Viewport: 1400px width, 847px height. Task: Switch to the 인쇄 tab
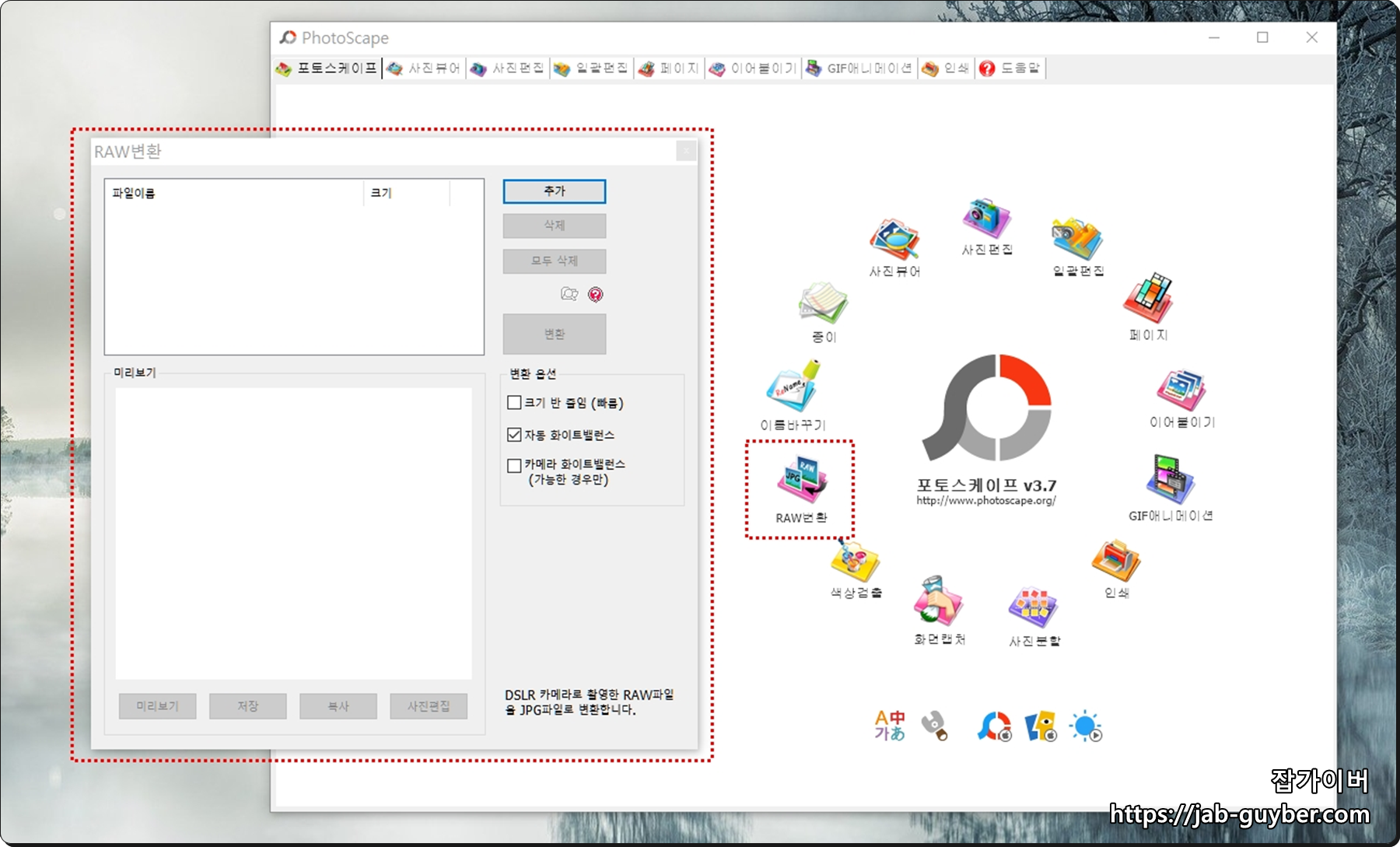[946, 68]
